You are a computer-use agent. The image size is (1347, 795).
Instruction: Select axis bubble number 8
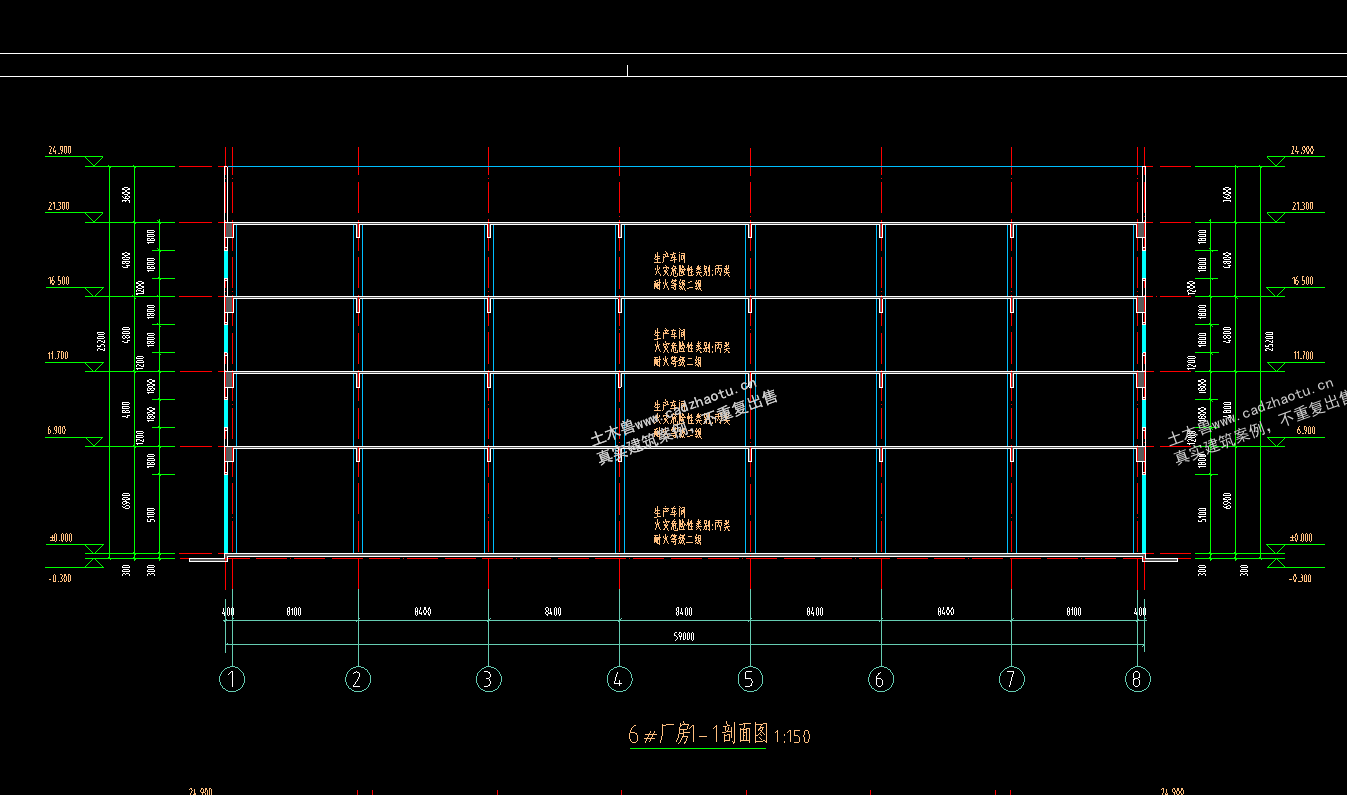click(1137, 680)
